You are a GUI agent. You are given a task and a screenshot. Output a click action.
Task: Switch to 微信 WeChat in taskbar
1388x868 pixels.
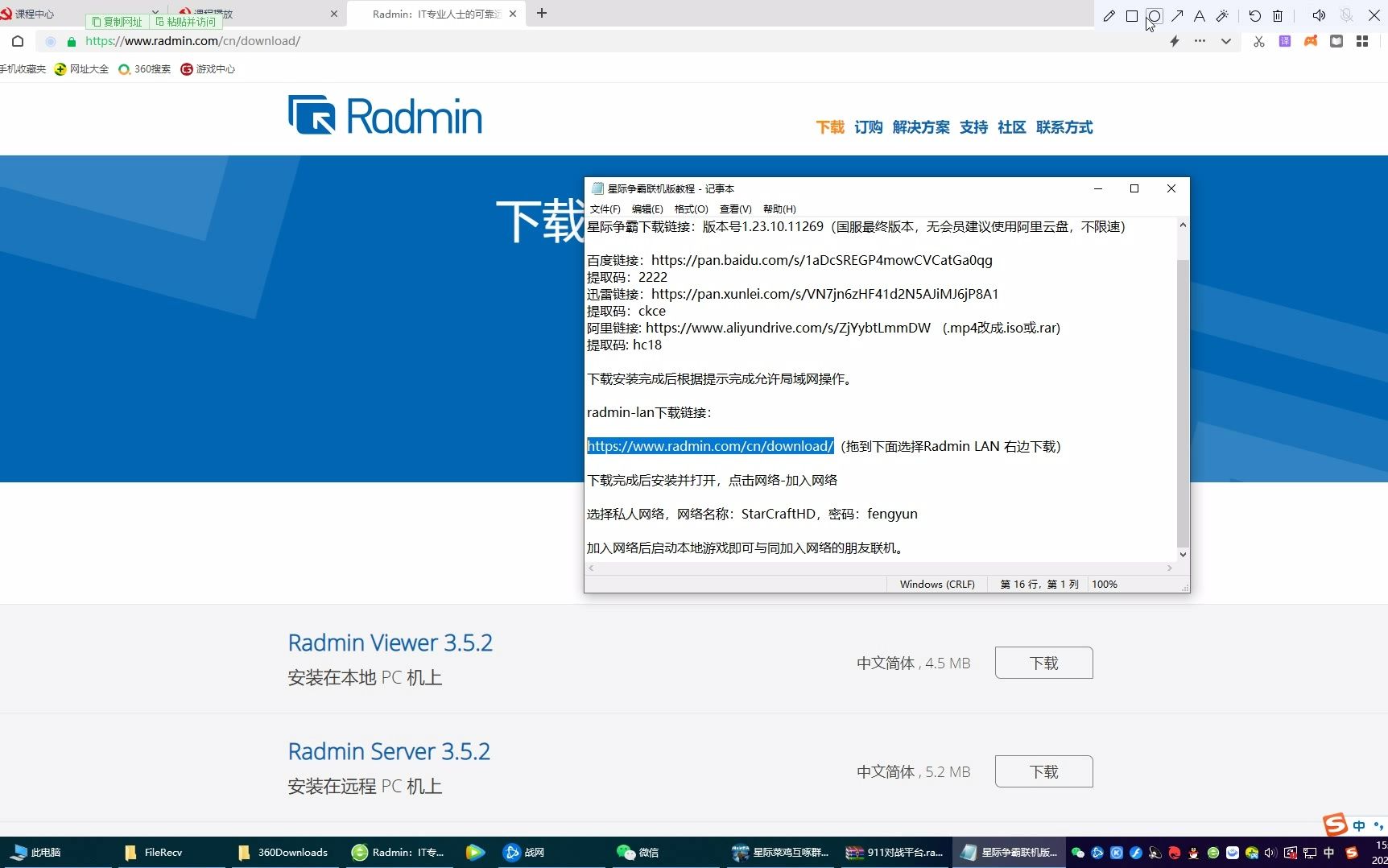638,853
